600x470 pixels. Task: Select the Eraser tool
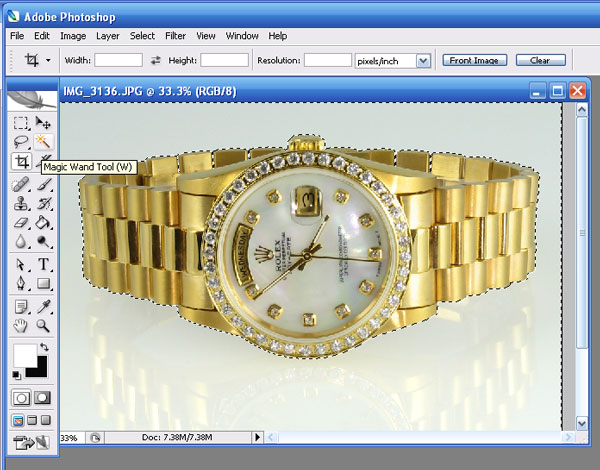[21, 223]
